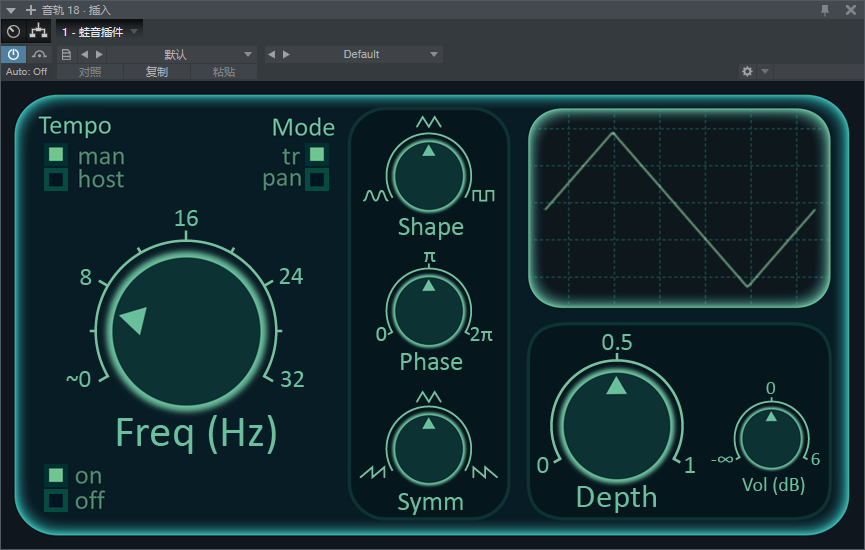This screenshot has width=865, height=550.
Task: Go to next preset of 默认
Action: (99, 54)
